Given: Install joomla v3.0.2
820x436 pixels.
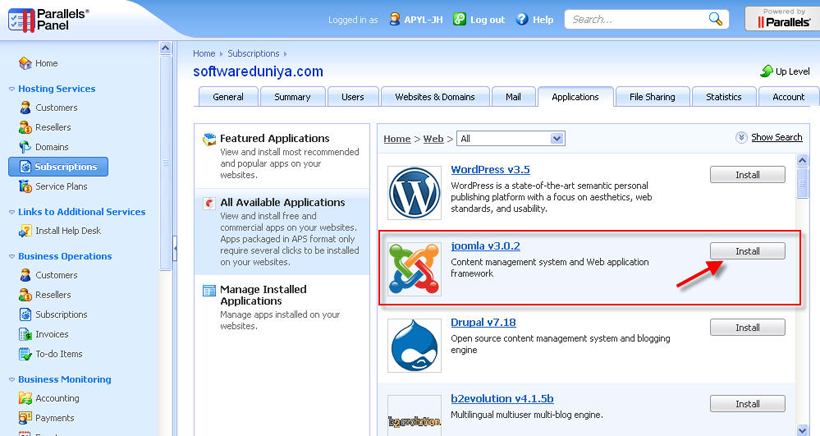Looking at the screenshot, I should [747, 251].
